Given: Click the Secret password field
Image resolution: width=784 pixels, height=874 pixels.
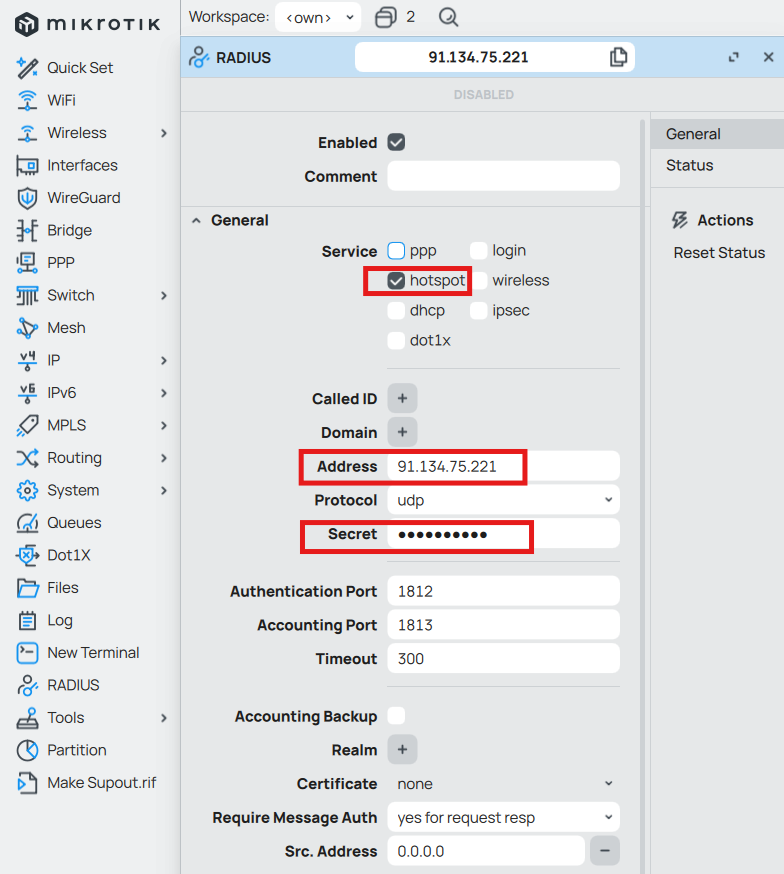Looking at the screenshot, I should [503, 534].
